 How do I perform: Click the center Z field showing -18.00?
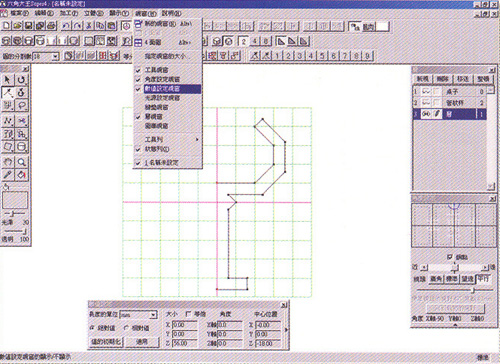coord(267,343)
